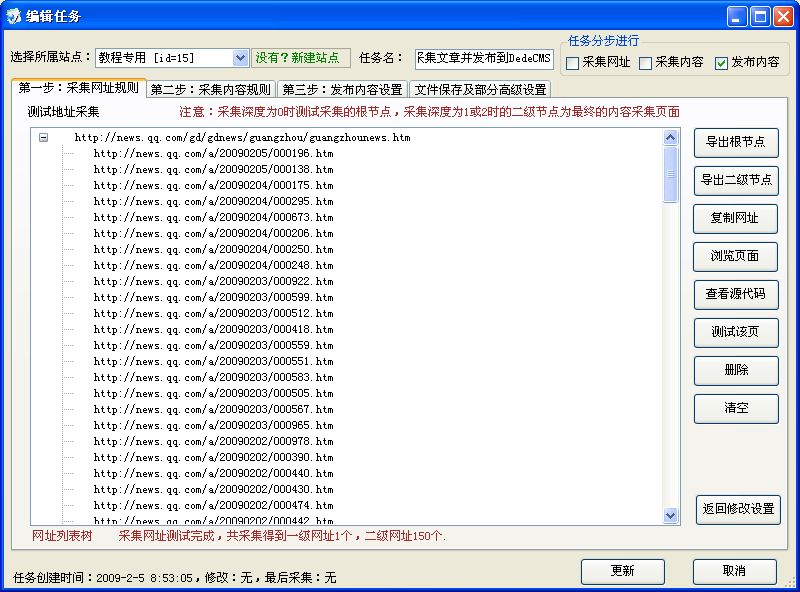Uncheck the 发布内容 checkbox
The height and width of the screenshot is (592, 800).
tap(721, 63)
